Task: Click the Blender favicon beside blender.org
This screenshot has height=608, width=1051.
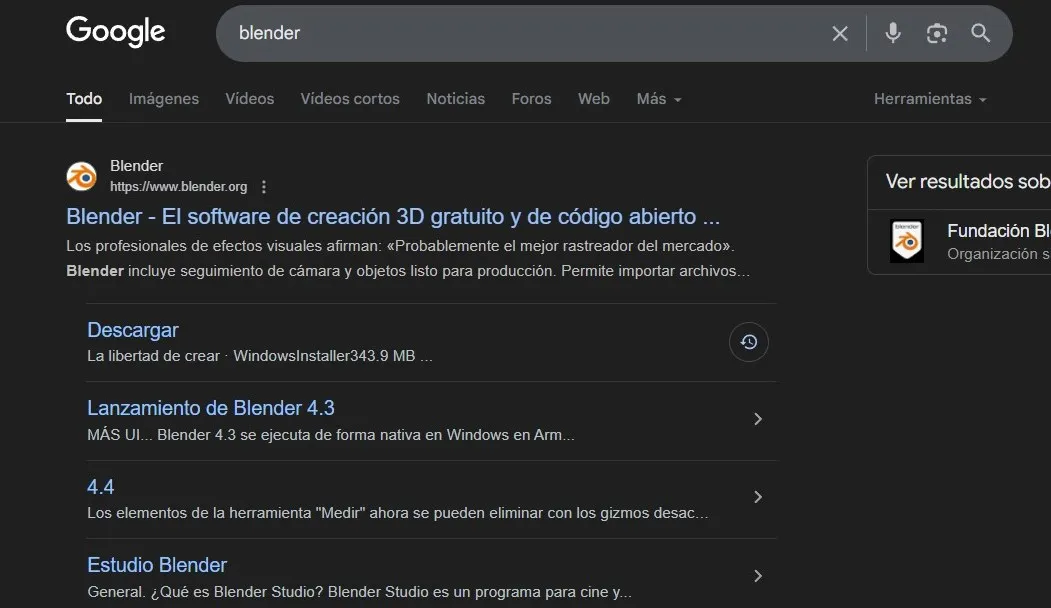Action: pos(82,176)
